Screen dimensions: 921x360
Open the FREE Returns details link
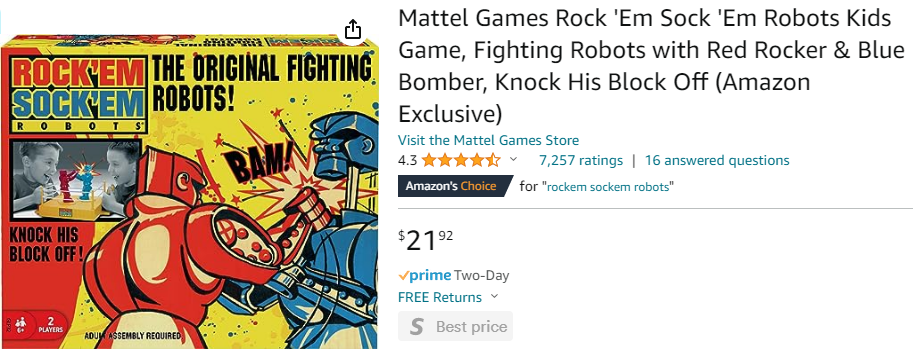pos(440,297)
